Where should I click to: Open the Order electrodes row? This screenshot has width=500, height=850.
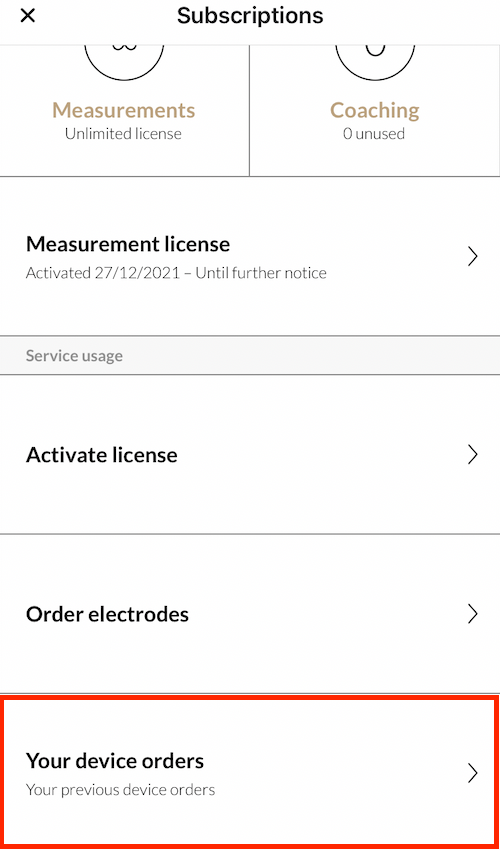coord(250,614)
